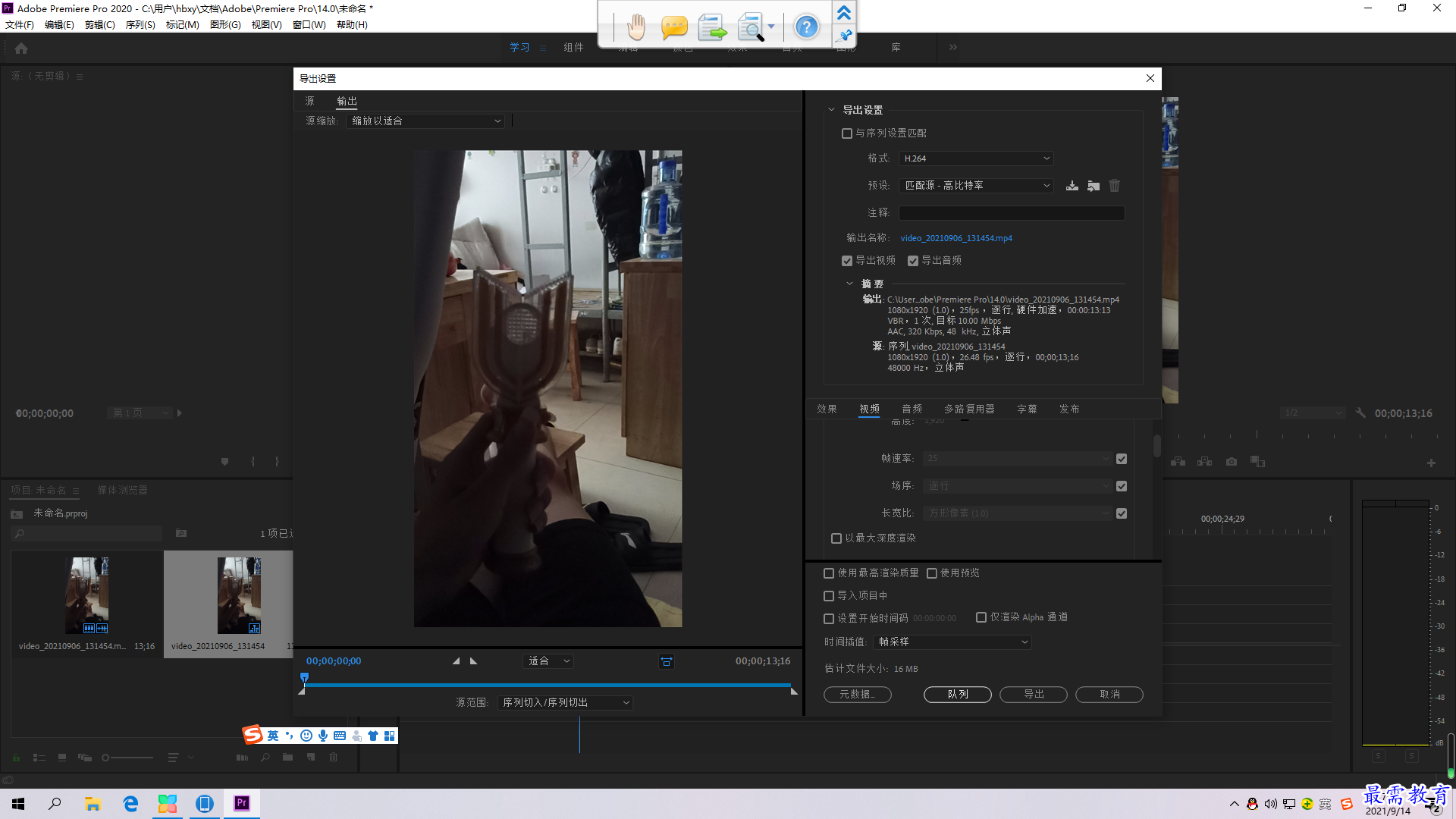The height and width of the screenshot is (819, 1456).
Task: Click the delete preset trash icon
Action: pyautogui.click(x=1114, y=186)
